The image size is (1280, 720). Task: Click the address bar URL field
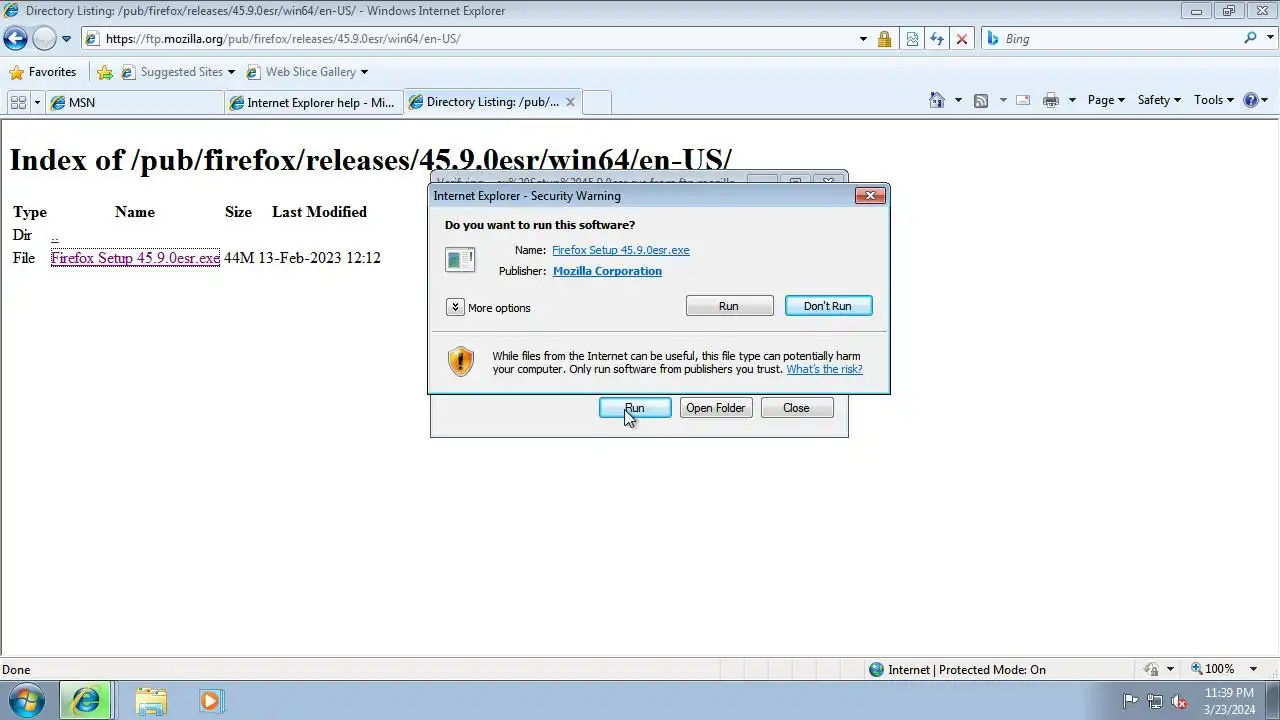(470, 39)
